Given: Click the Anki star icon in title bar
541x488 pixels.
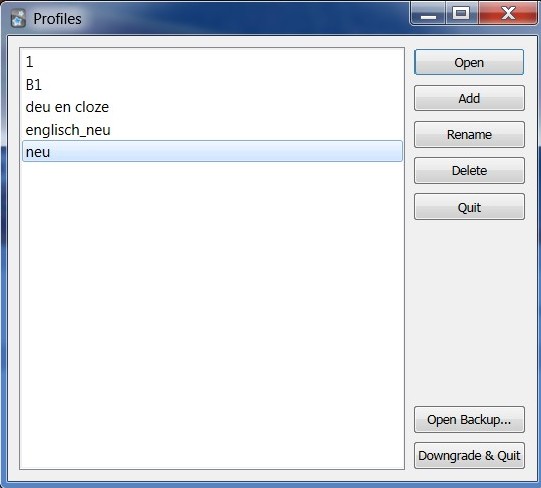Looking at the screenshot, I should pos(18,19).
